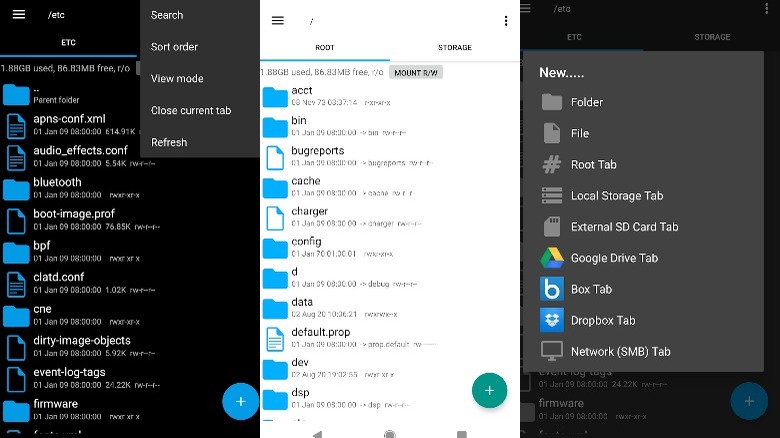Screen dimensions: 780x438
Task: Open the hamburger menu beside /etc path
Action: pyautogui.click(x=19, y=14)
